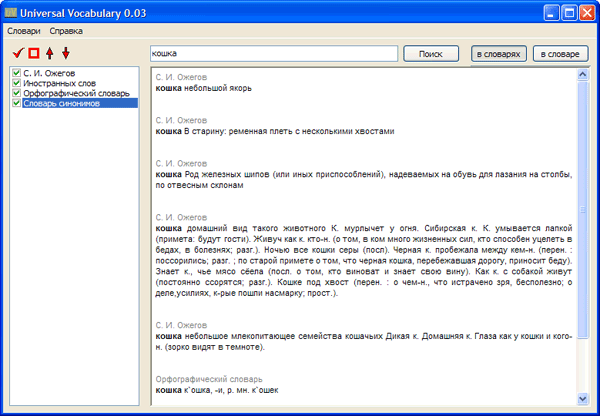Click the scrollbar down arrow in results

tap(582, 399)
